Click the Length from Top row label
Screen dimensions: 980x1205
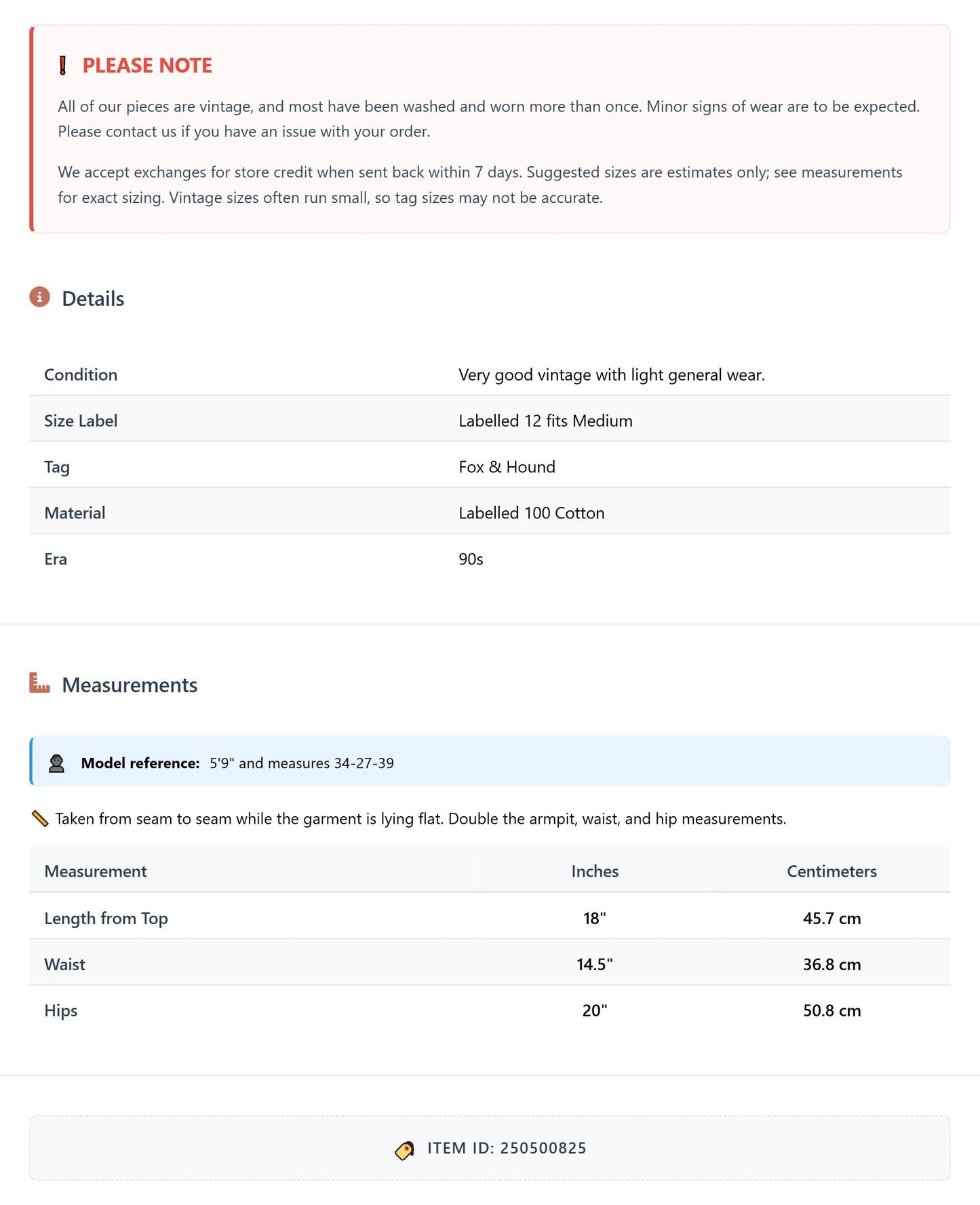[x=106, y=918]
